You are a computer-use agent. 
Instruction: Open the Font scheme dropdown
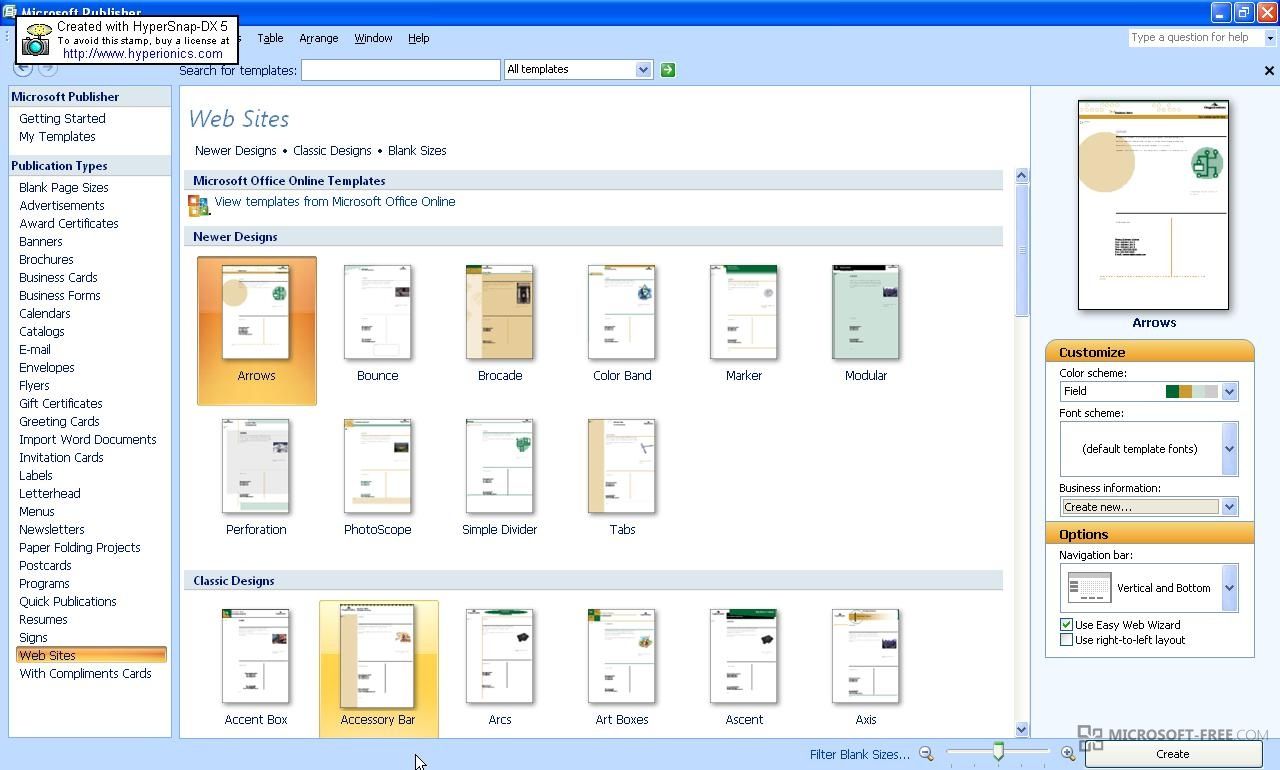click(1229, 449)
